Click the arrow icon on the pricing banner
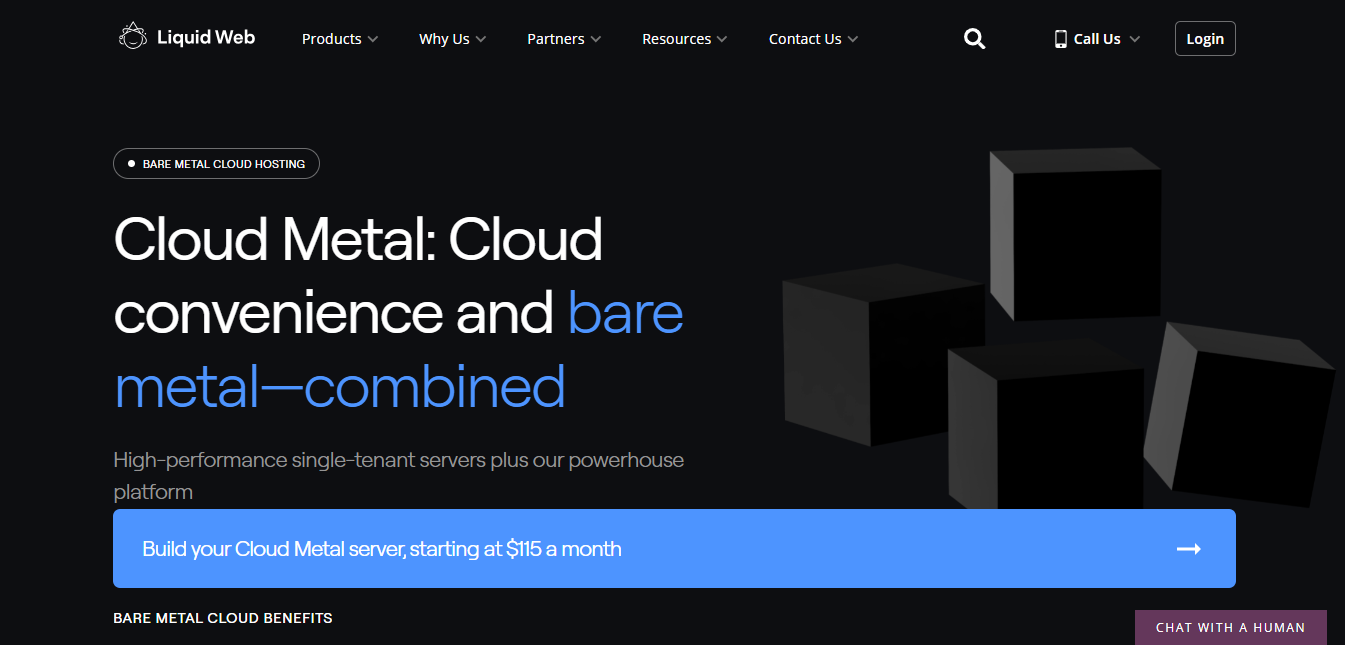The width and height of the screenshot is (1345, 645). click(x=1188, y=548)
